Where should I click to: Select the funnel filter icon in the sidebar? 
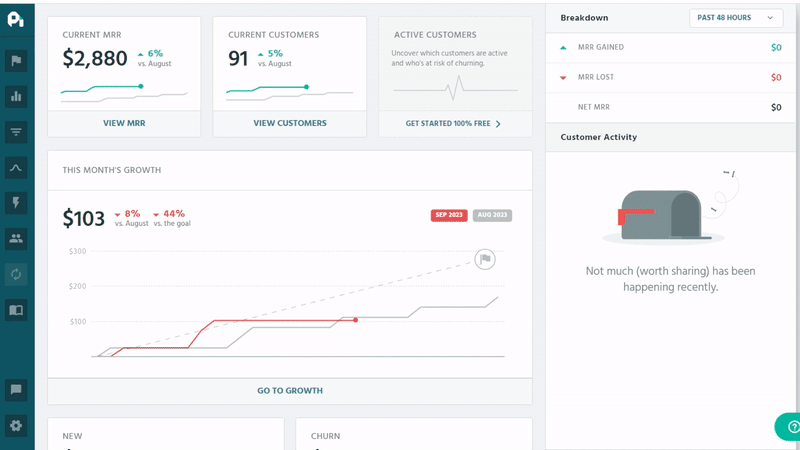16,132
